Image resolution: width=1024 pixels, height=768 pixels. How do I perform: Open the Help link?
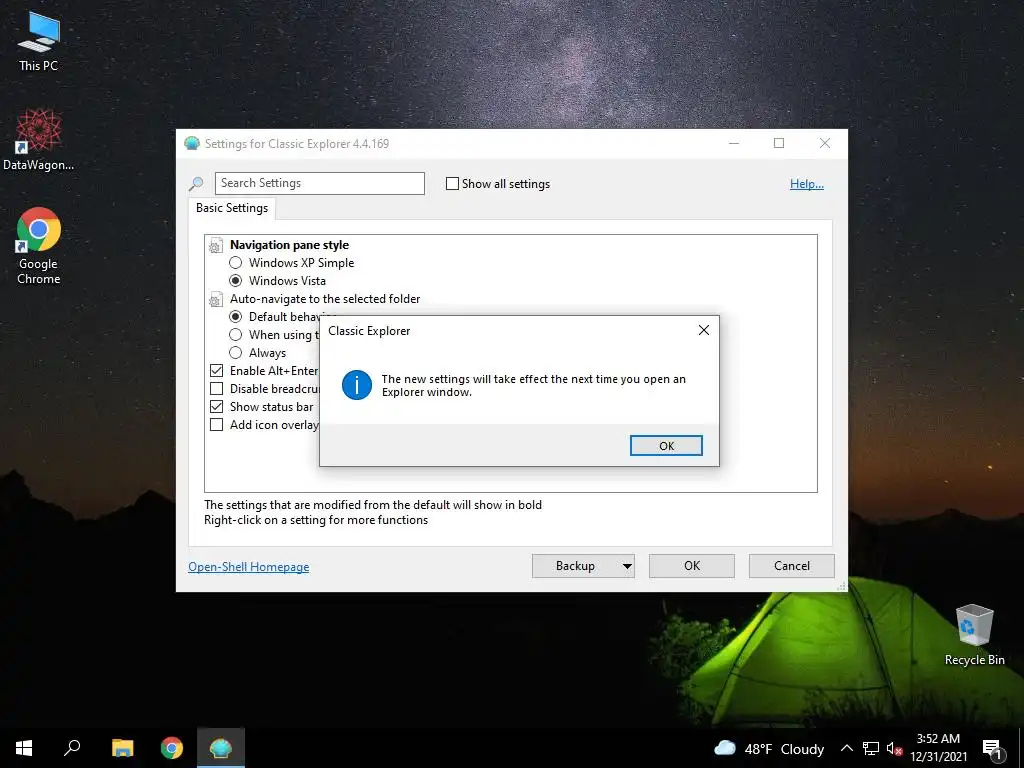[807, 184]
